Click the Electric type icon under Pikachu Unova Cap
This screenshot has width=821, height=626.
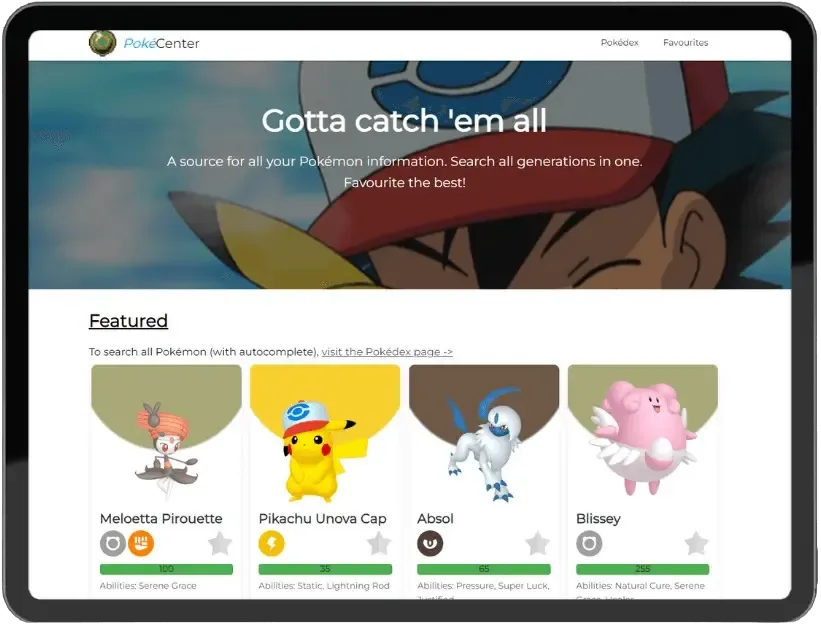coord(270,543)
